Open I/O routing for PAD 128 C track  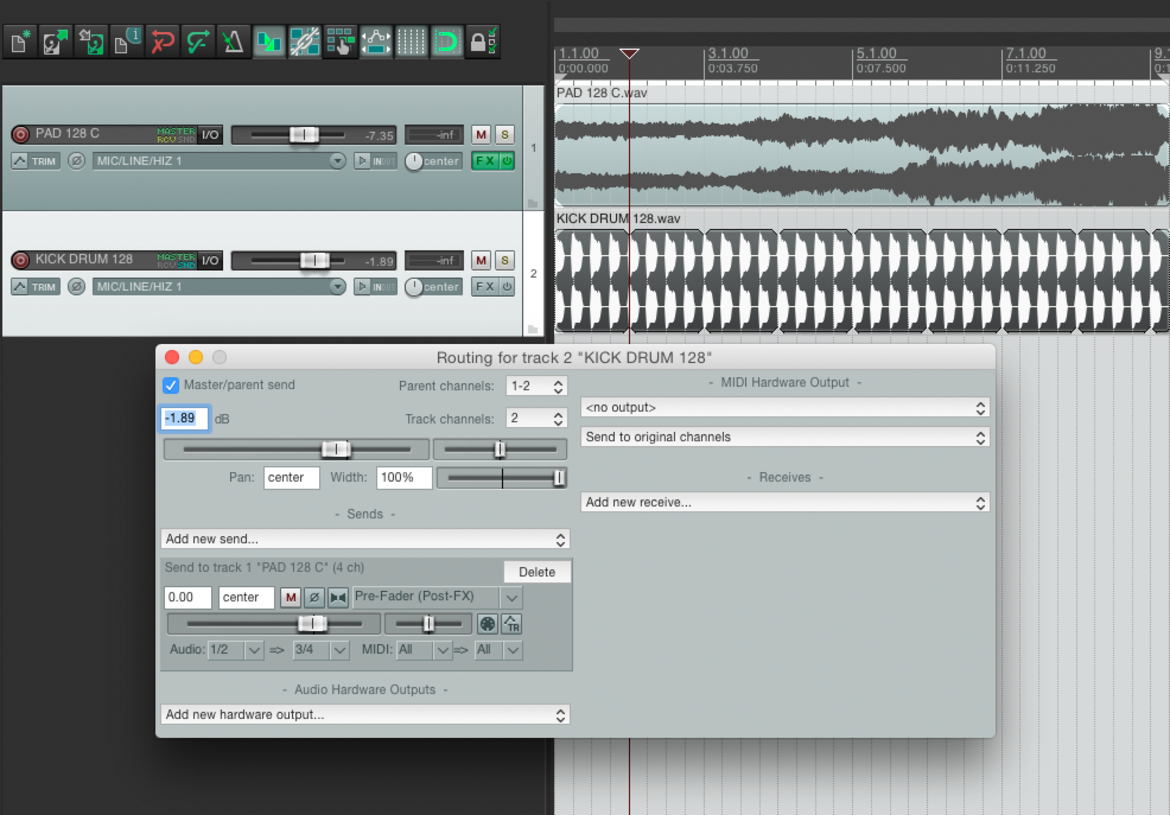pyautogui.click(x=210, y=135)
